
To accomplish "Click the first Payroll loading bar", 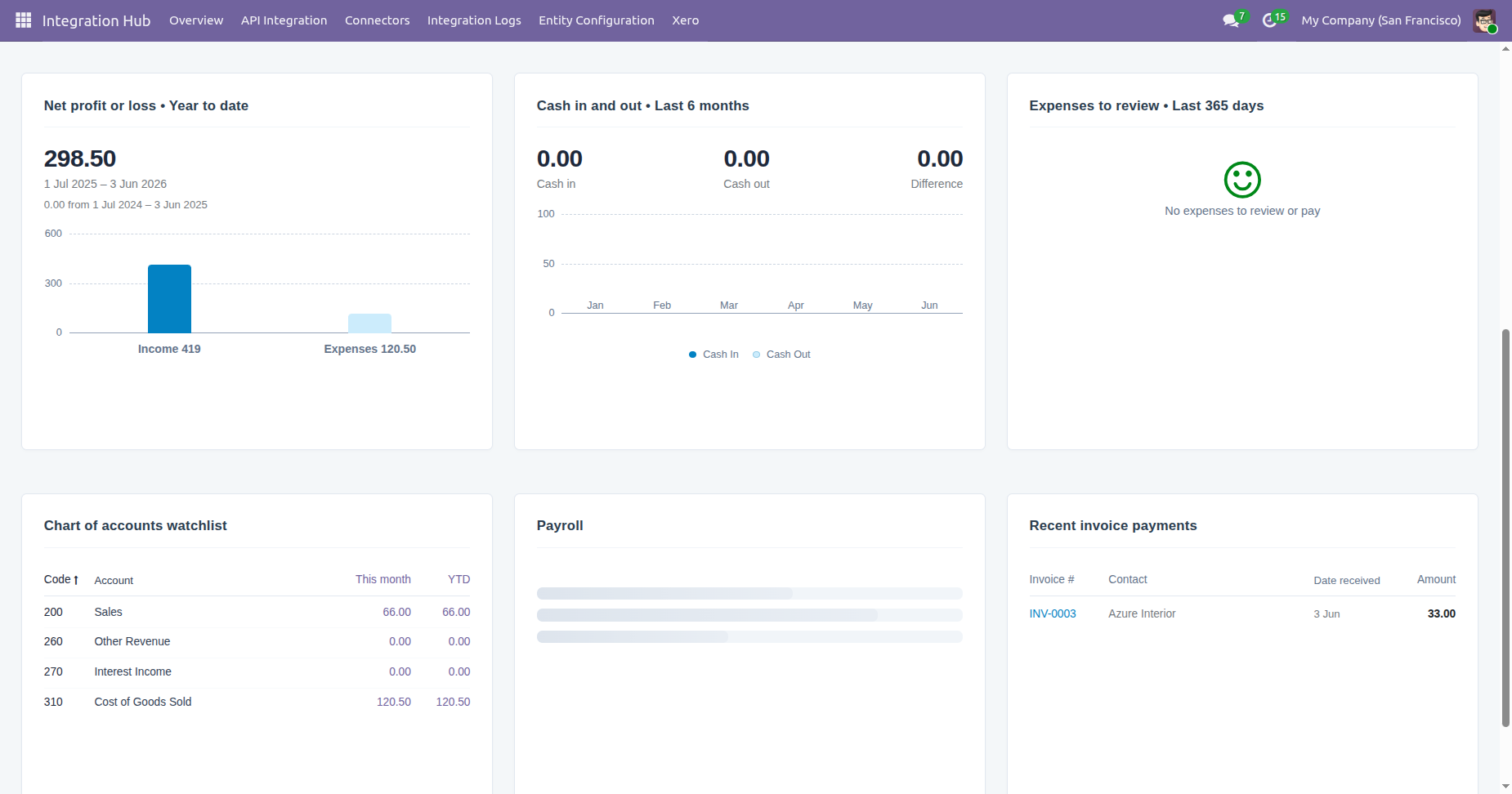I will coord(749,593).
